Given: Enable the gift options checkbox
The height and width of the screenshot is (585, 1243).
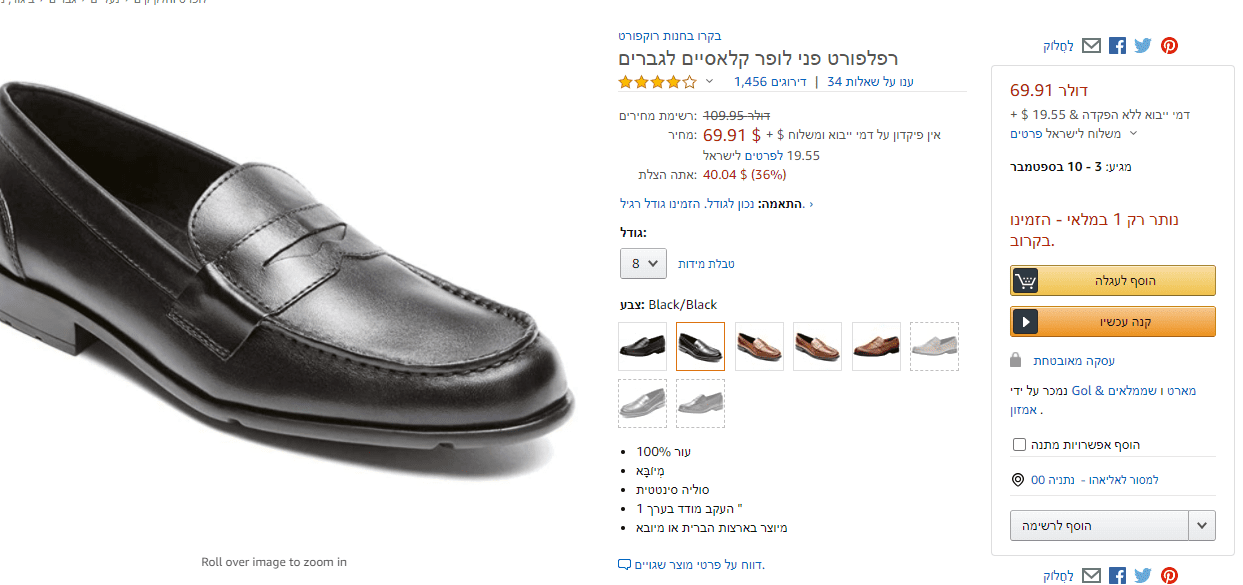Looking at the screenshot, I should (x=1019, y=444).
